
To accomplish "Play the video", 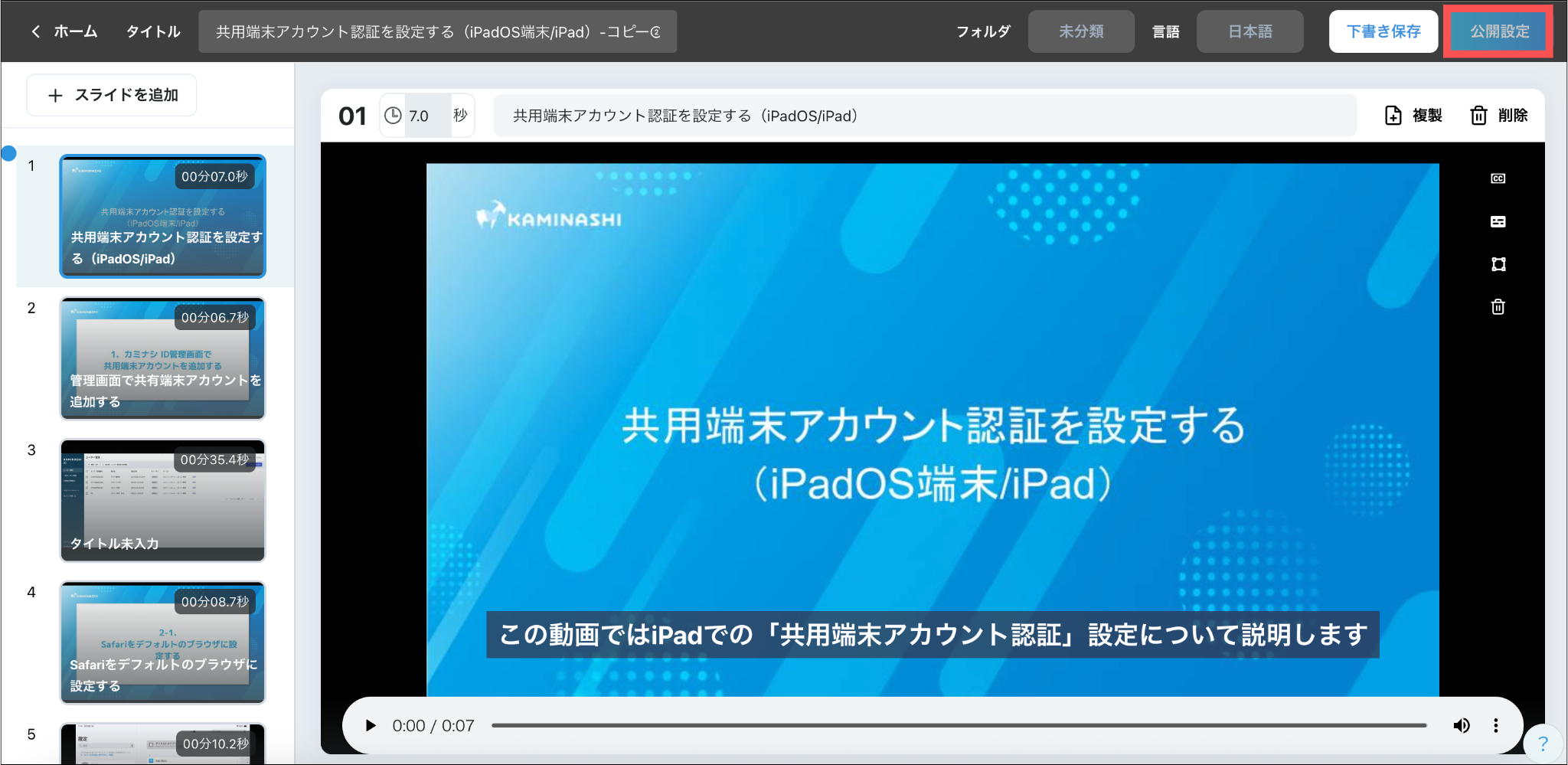I will click(x=371, y=725).
